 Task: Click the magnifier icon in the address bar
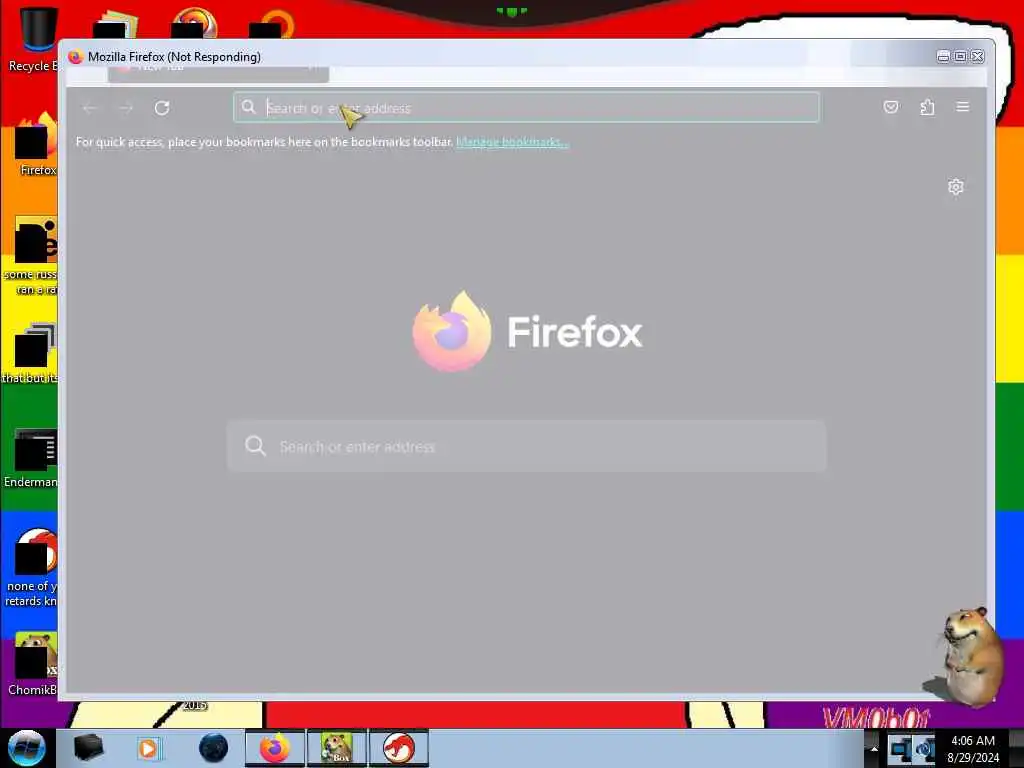pyautogui.click(x=248, y=107)
